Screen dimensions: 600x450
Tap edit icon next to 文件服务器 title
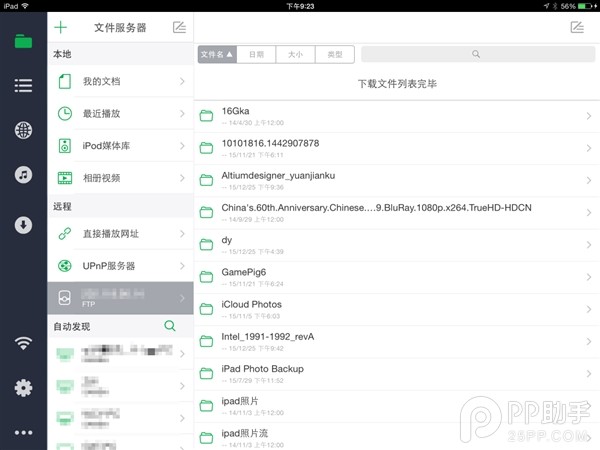[179, 27]
